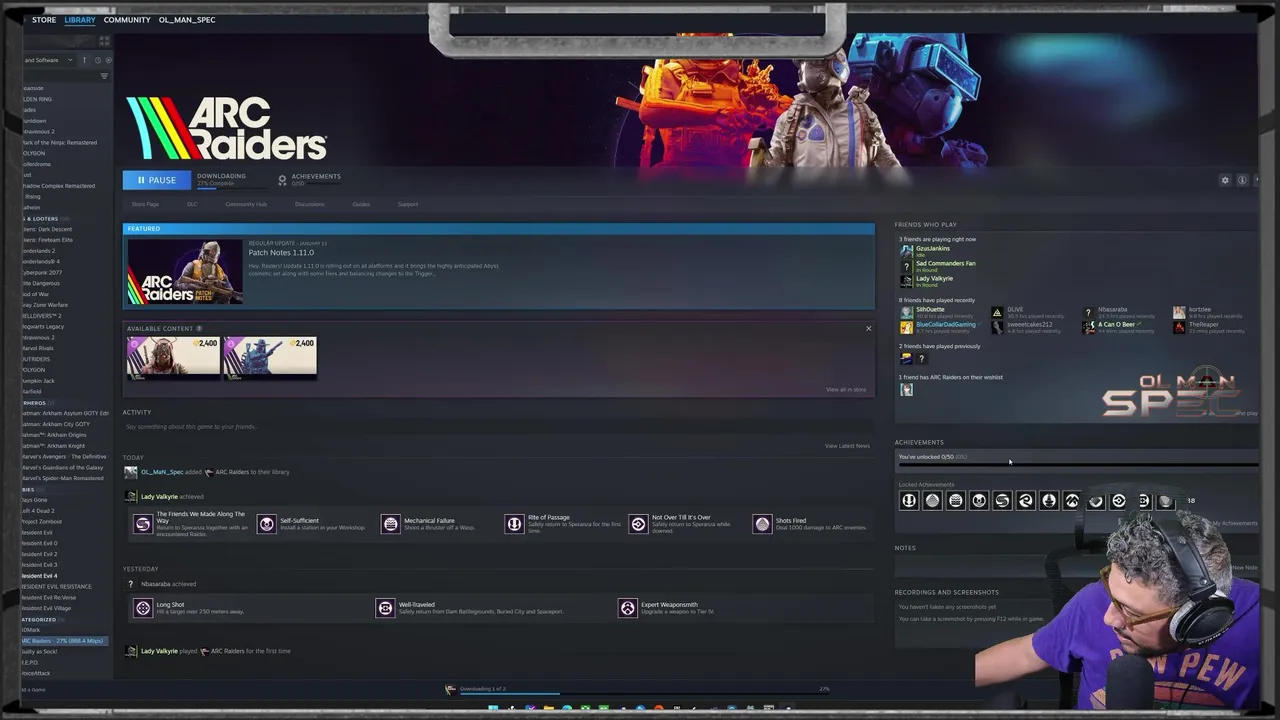Select Shadow Complex Remastered in the library list
The height and width of the screenshot is (720, 1280).
click(x=58, y=185)
